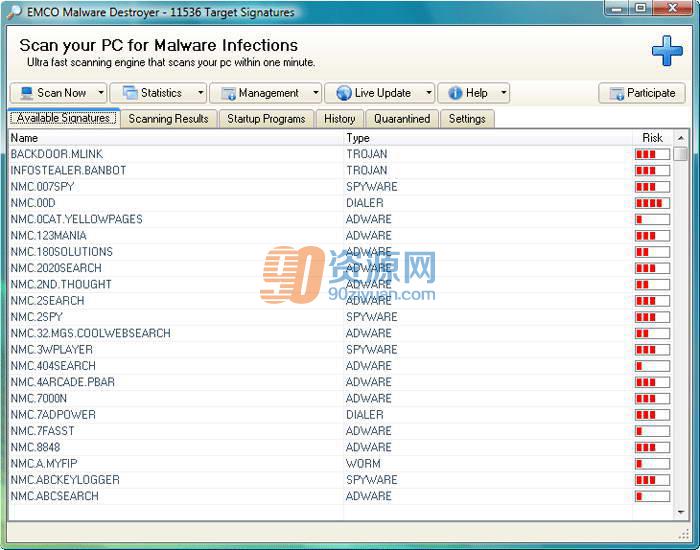Expand the Management dropdown arrow

[x=316, y=93]
